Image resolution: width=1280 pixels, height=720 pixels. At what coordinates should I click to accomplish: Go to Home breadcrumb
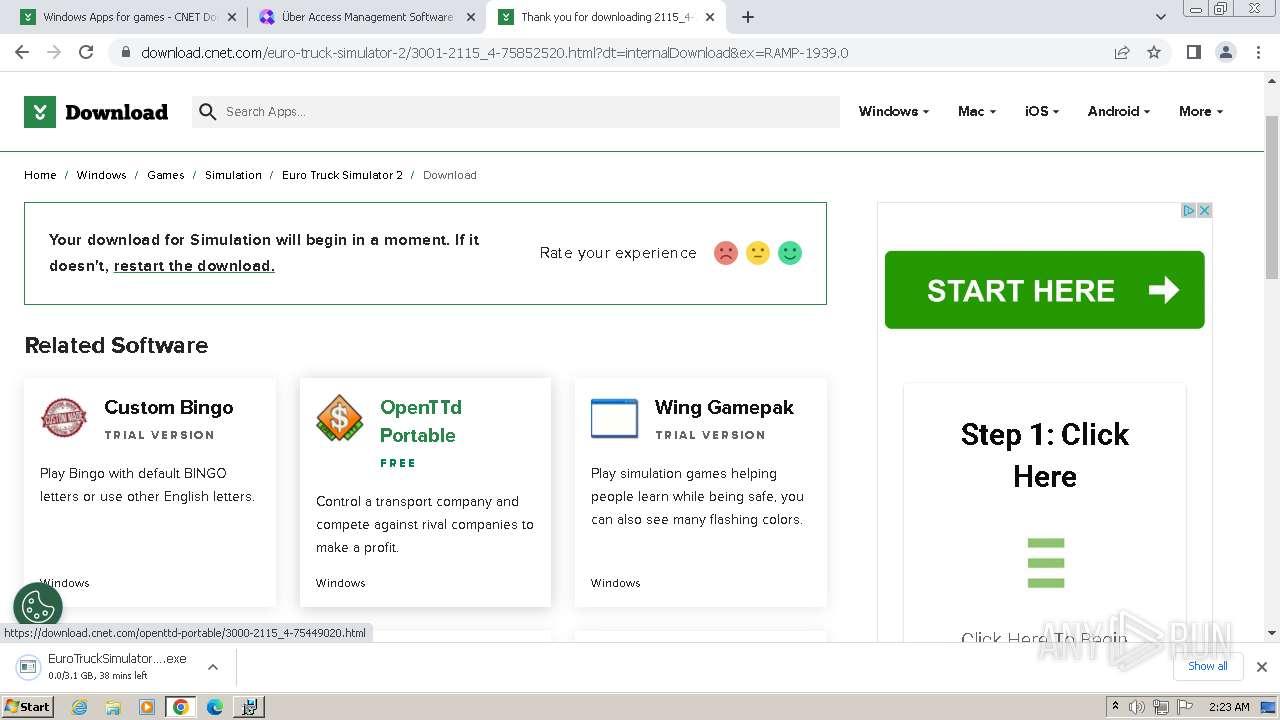(x=40, y=175)
